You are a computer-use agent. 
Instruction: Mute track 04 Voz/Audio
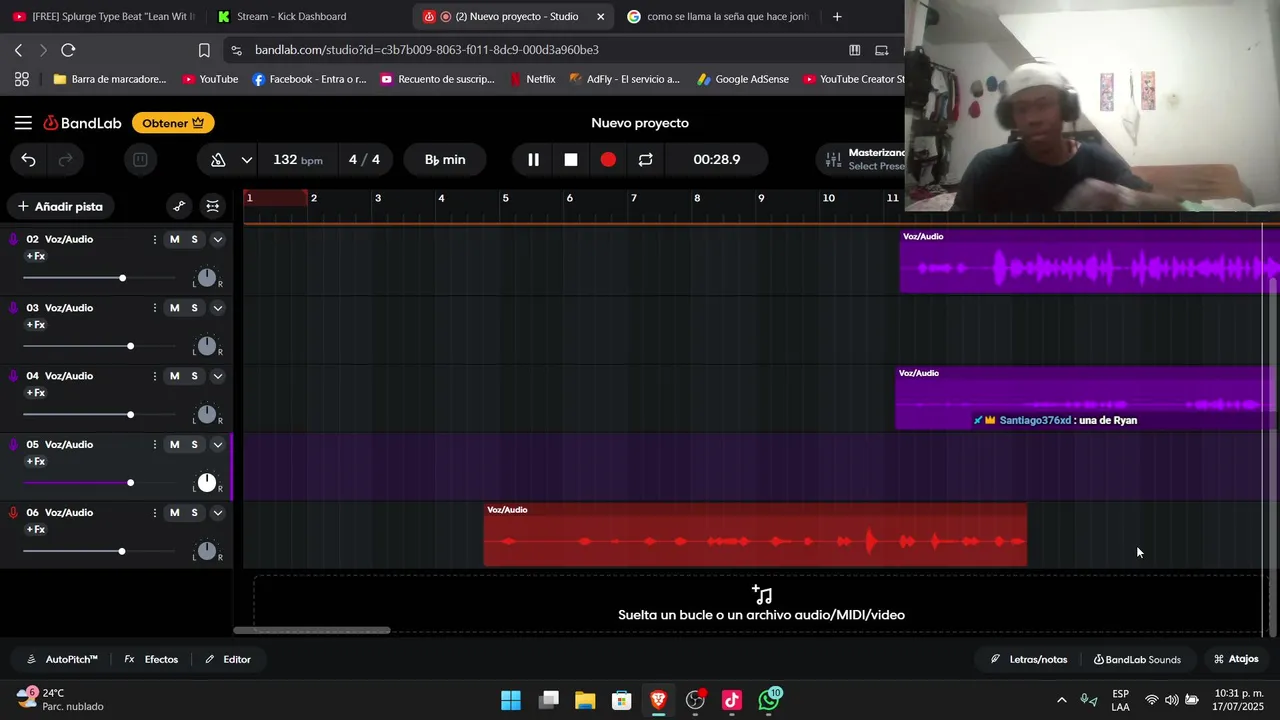coord(175,376)
